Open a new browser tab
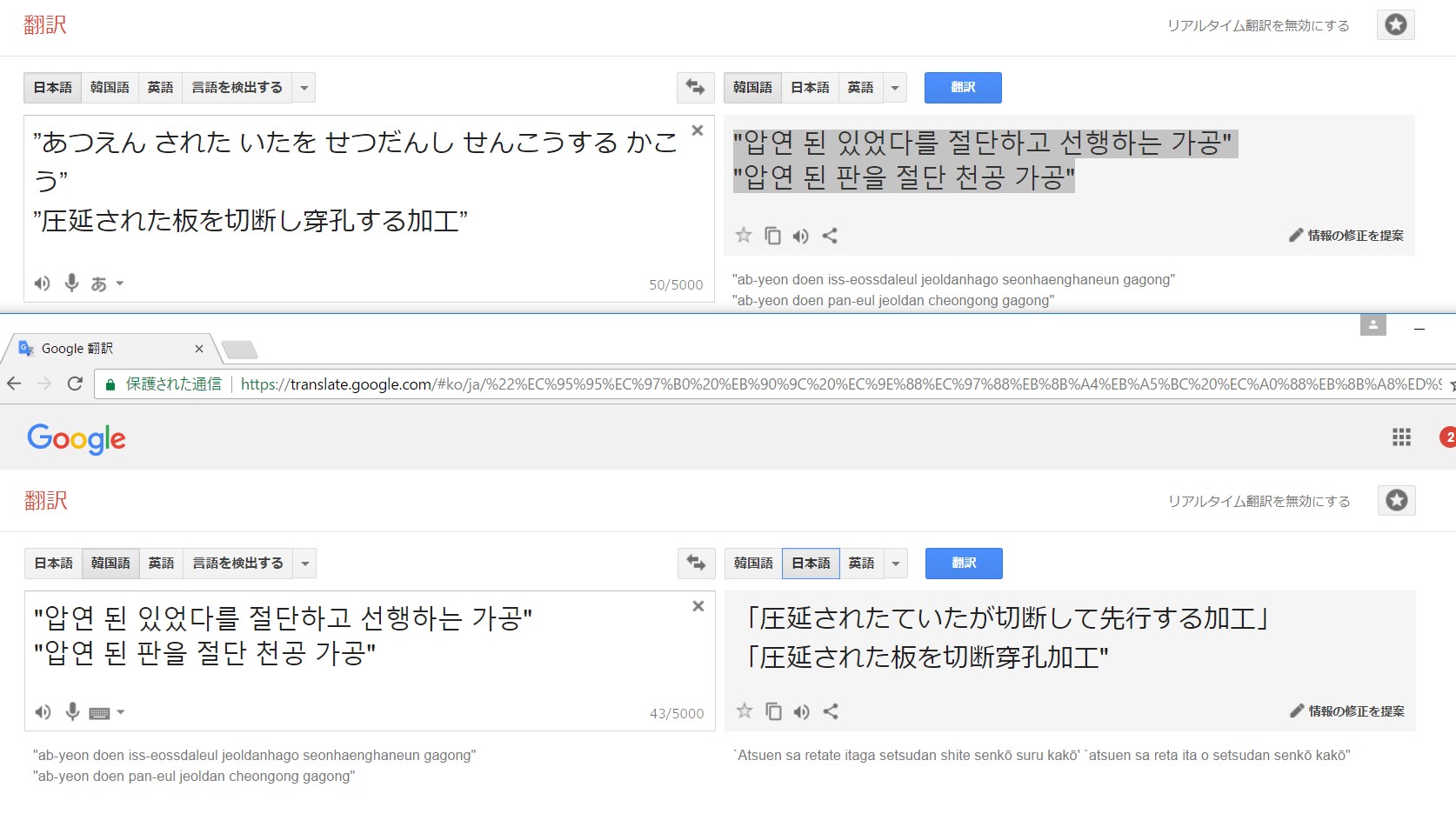 click(239, 350)
